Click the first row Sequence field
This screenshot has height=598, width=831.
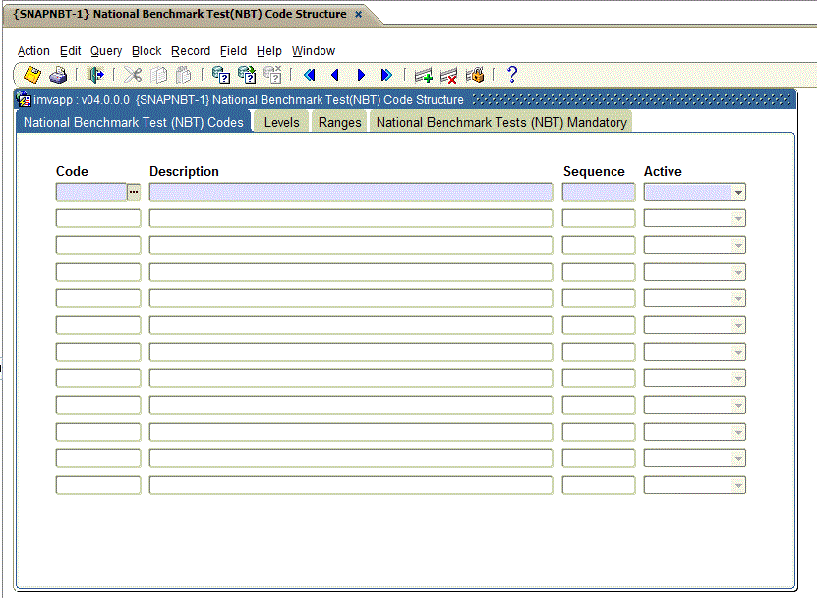597,192
